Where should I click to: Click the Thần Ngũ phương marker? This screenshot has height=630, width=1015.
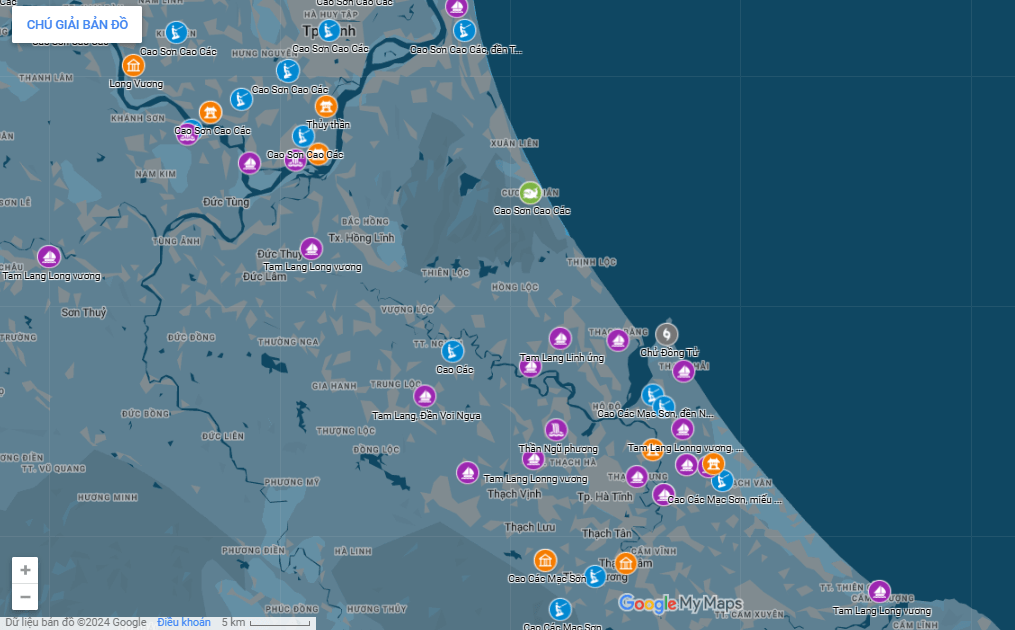[556, 430]
